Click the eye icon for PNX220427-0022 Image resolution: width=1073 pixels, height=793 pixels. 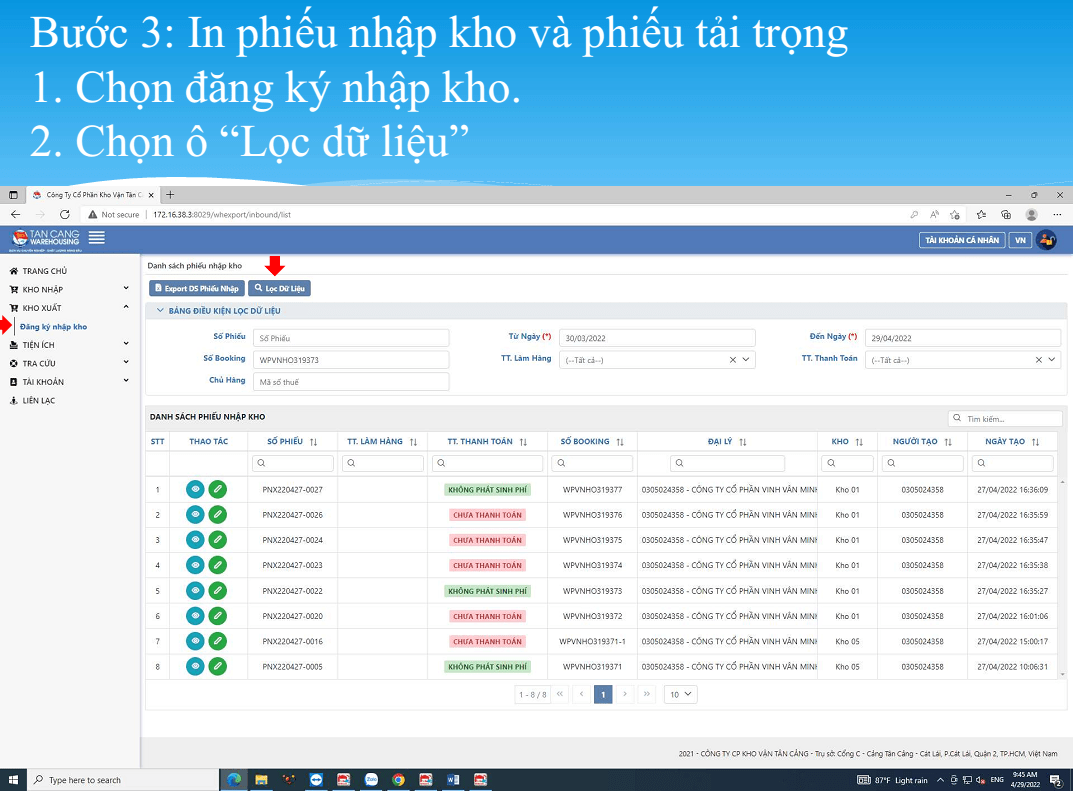(195, 590)
